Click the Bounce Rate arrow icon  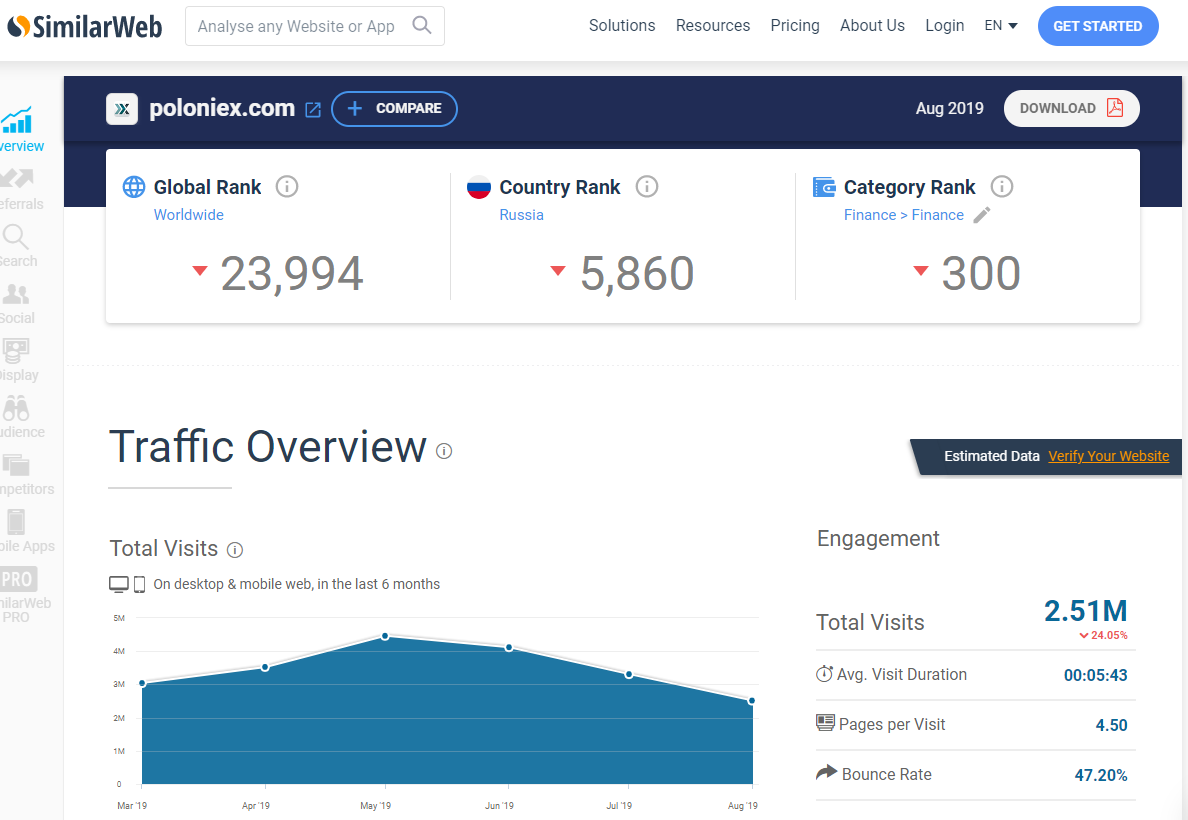(826, 772)
